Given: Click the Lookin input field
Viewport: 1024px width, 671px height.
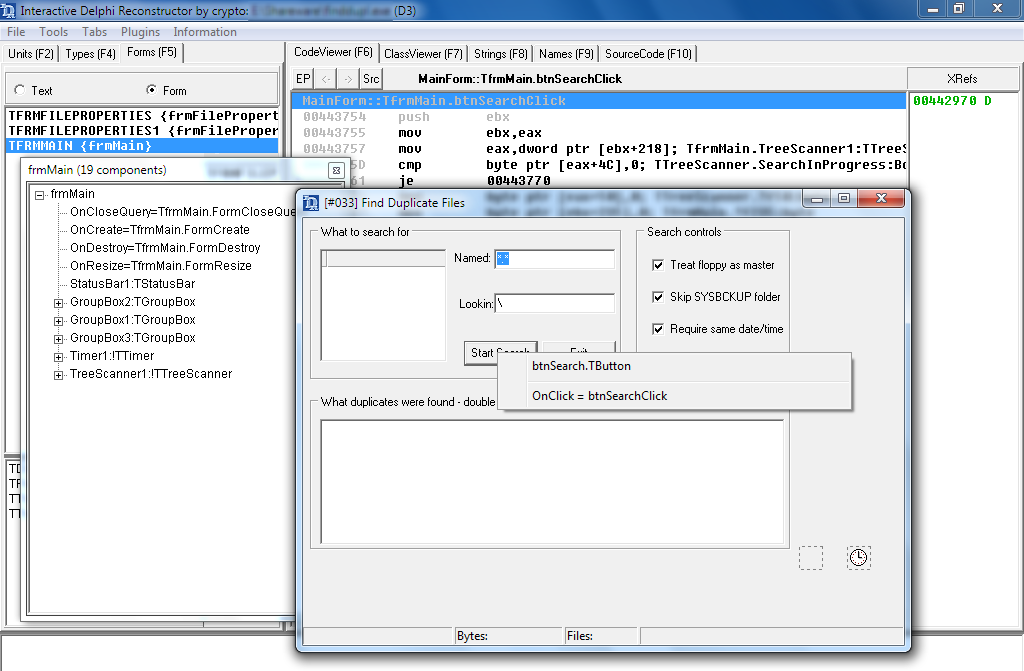Looking at the screenshot, I should pyautogui.click(x=554, y=303).
